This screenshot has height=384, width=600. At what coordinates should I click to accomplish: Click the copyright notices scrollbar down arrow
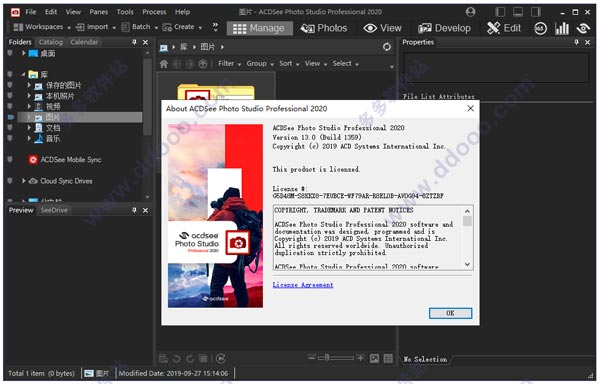[467, 265]
